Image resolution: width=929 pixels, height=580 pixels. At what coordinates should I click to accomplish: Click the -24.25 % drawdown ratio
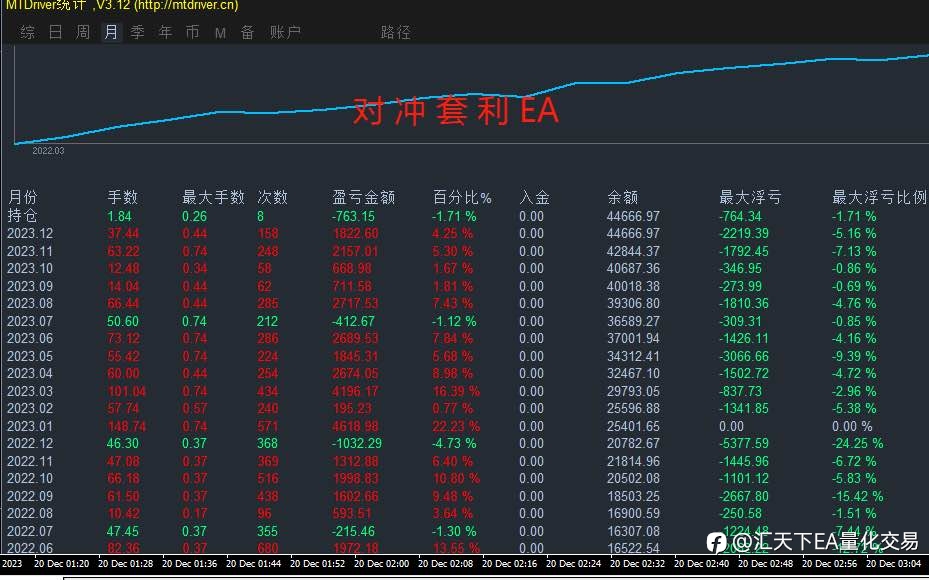coord(857,443)
